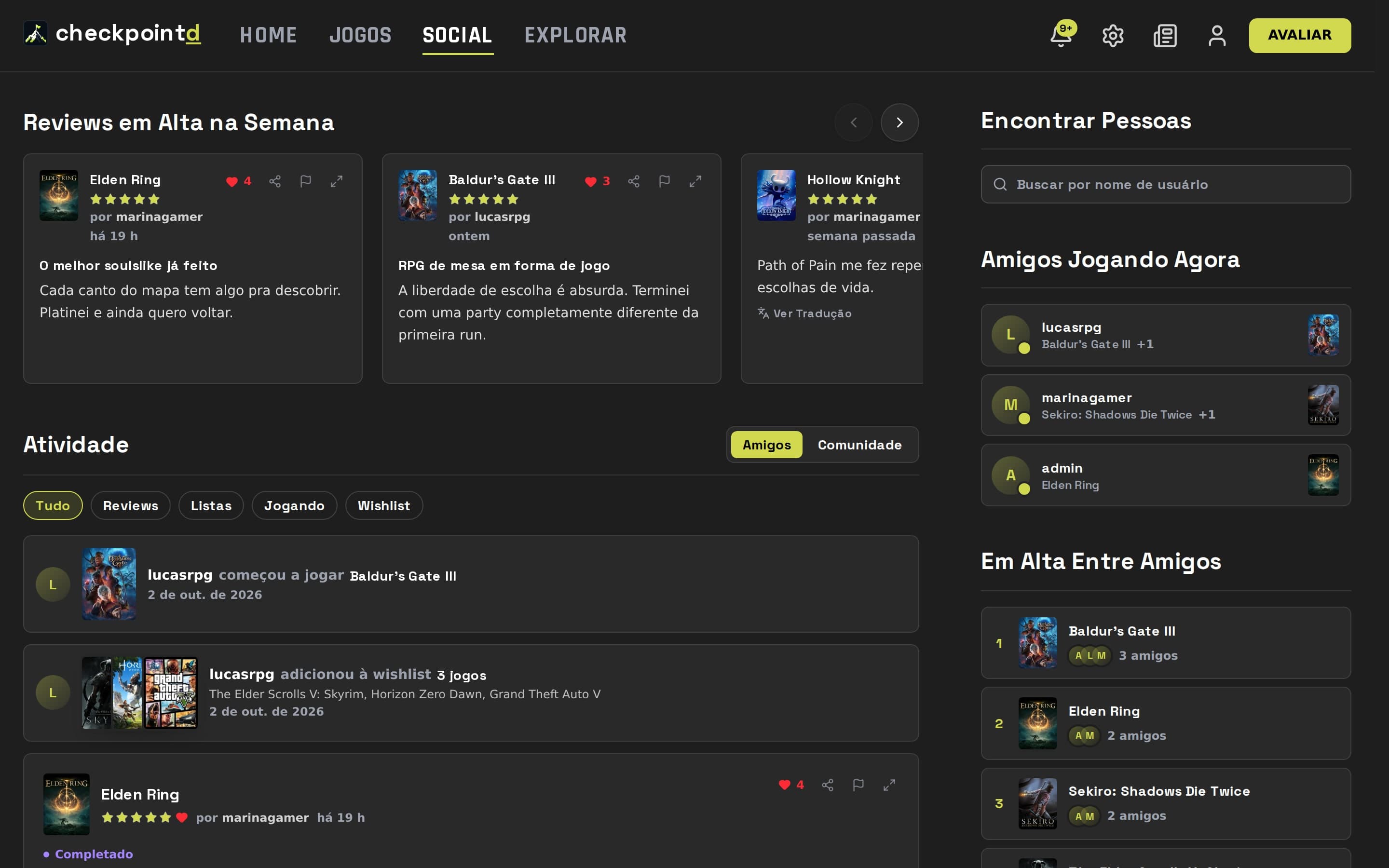
Task: Open the SOCIAL tab
Action: 457,36
